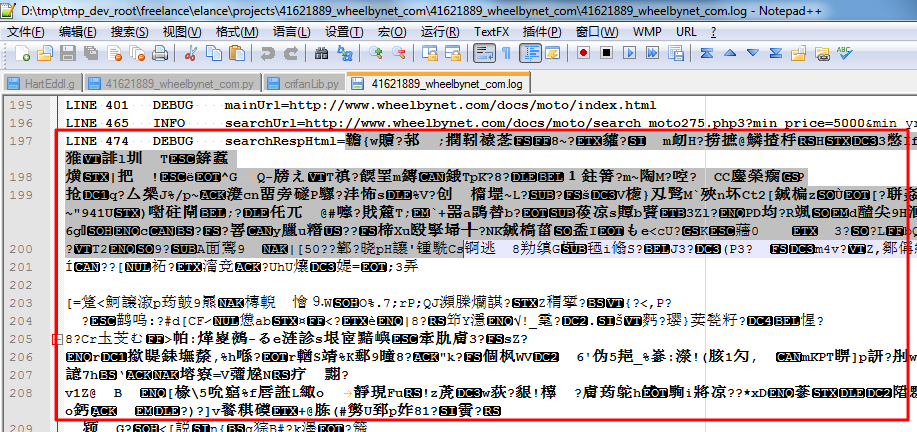Collapse the fold marker at line 205
The width and height of the screenshot is (917, 432).
click(x=57, y=338)
